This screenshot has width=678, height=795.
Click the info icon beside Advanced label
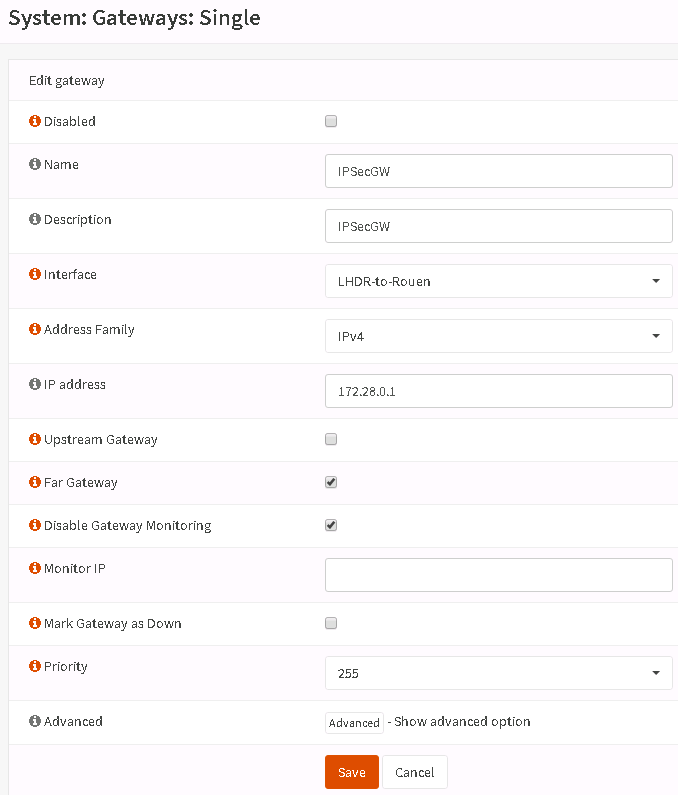tap(34, 721)
